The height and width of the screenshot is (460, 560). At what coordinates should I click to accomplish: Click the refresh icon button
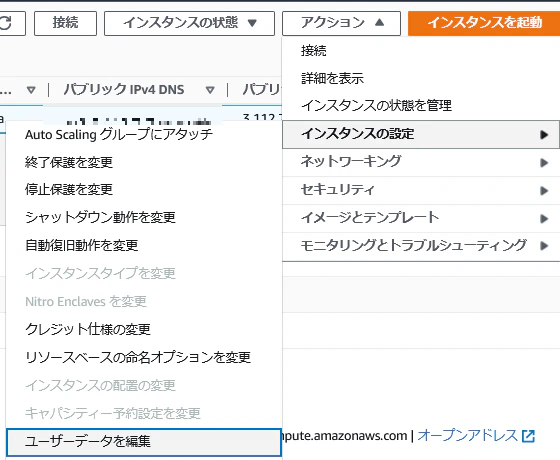point(11,23)
